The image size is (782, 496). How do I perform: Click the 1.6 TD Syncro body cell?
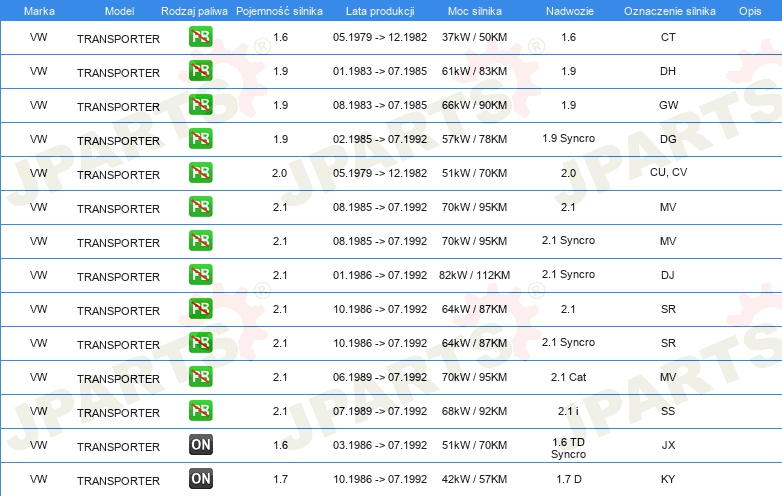[x=569, y=448]
